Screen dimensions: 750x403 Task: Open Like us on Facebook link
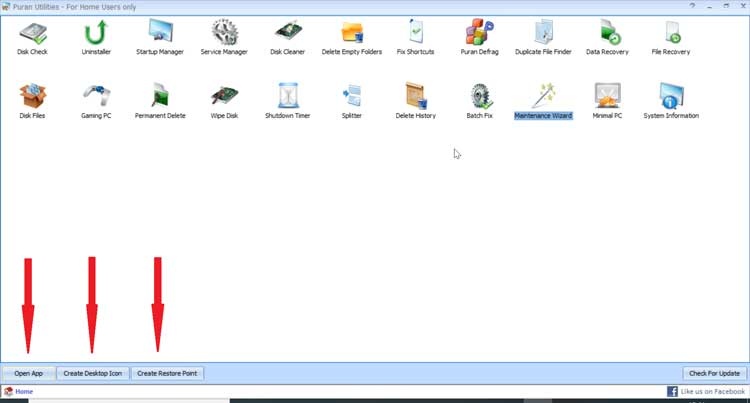pyautogui.click(x=713, y=392)
